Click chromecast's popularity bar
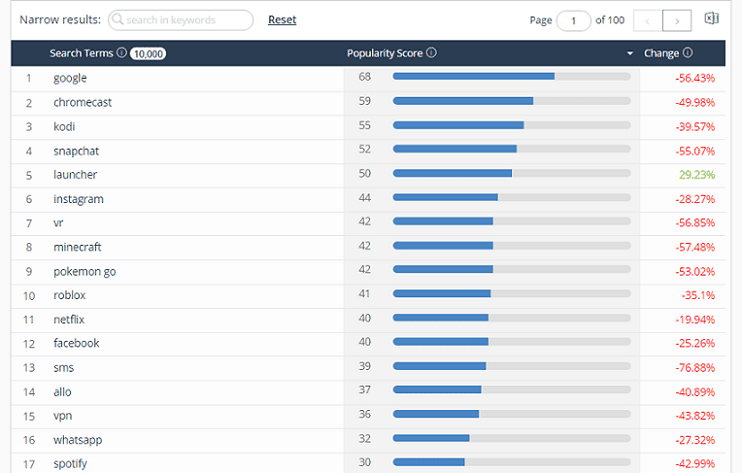 point(512,101)
